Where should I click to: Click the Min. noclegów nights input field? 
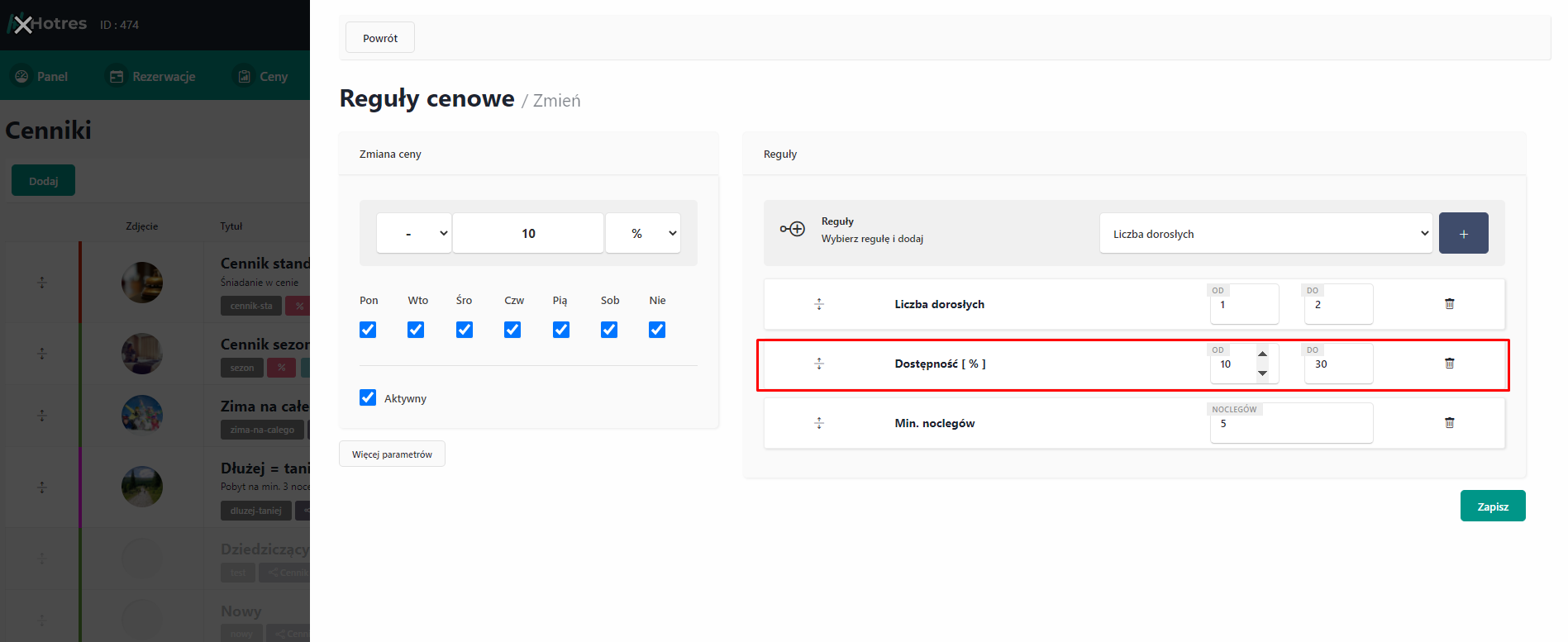tap(1291, 425)
